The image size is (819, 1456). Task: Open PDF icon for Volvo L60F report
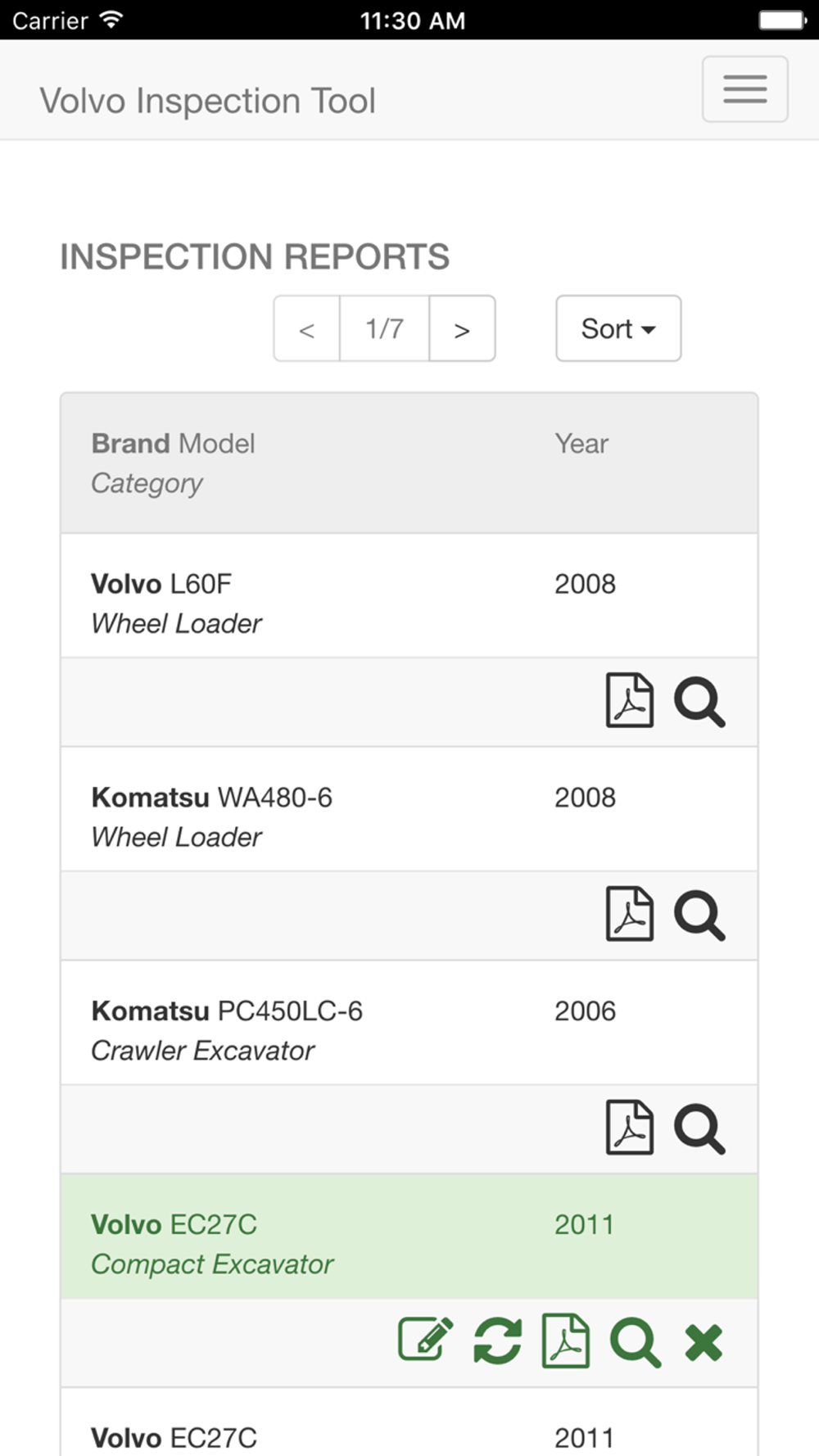click(629, 701)
